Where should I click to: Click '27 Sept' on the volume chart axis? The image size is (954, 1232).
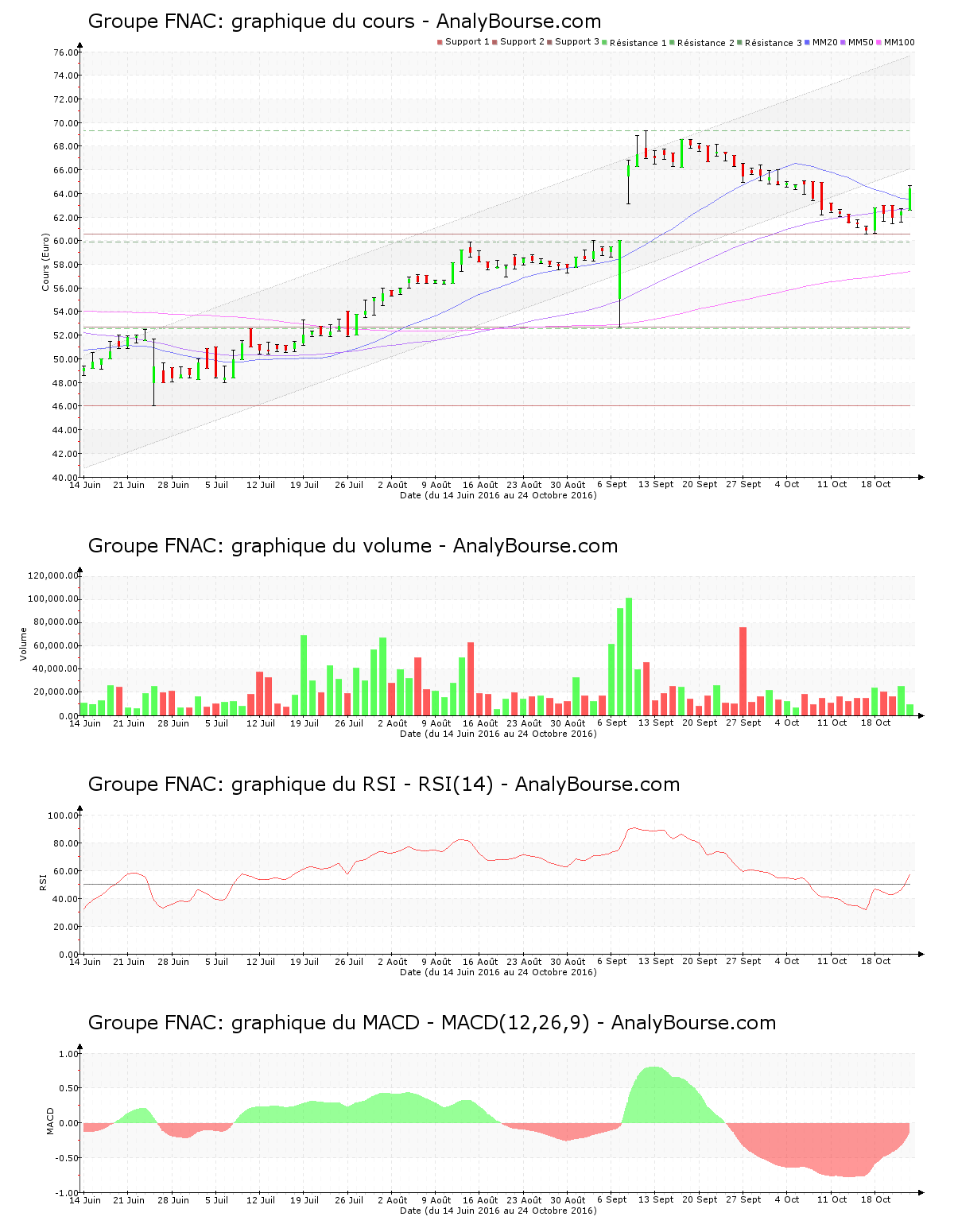(x=743, y=723)
